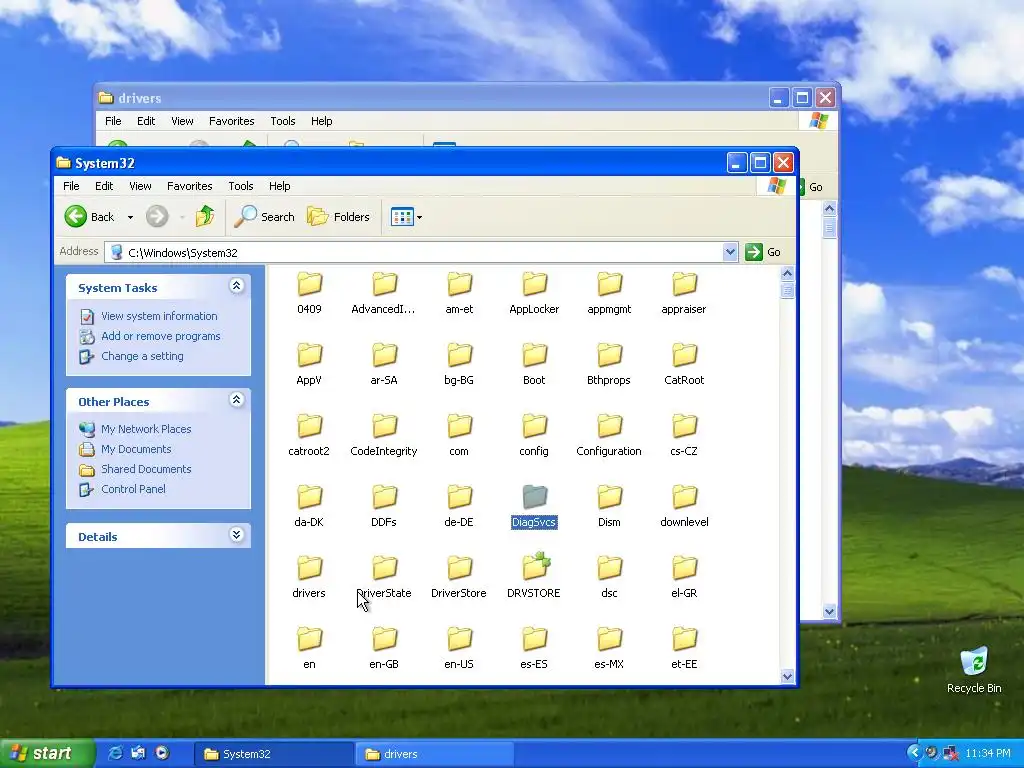Viewport: 1024px width, 768px height.
Task: Click System32 scrollbar up arrow
Action: tap(787, 274)
